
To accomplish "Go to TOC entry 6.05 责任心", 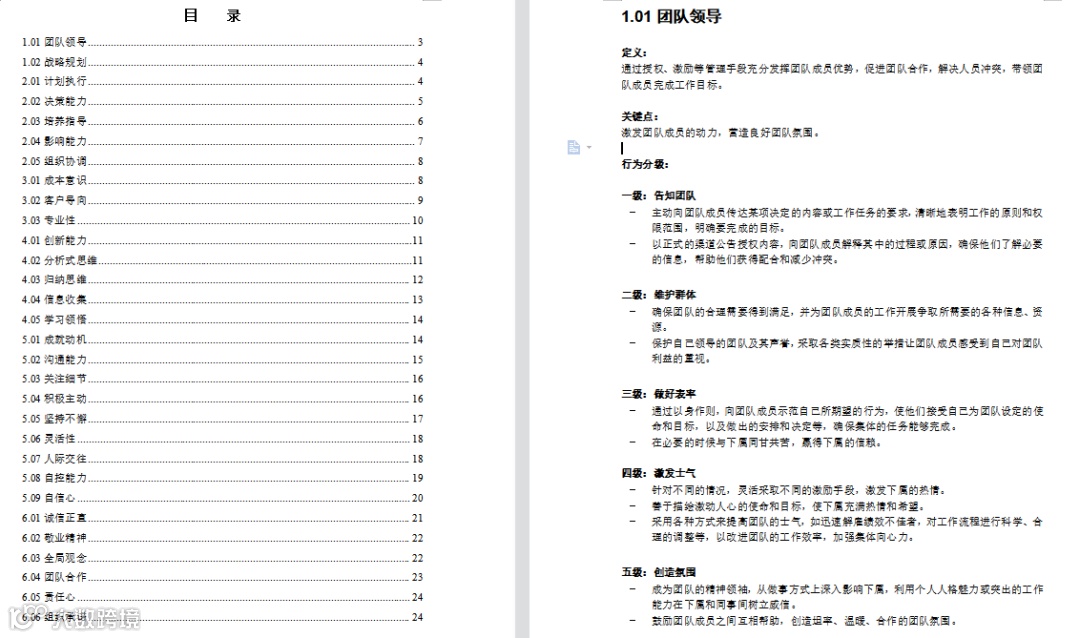I will [x=222, y=597].
